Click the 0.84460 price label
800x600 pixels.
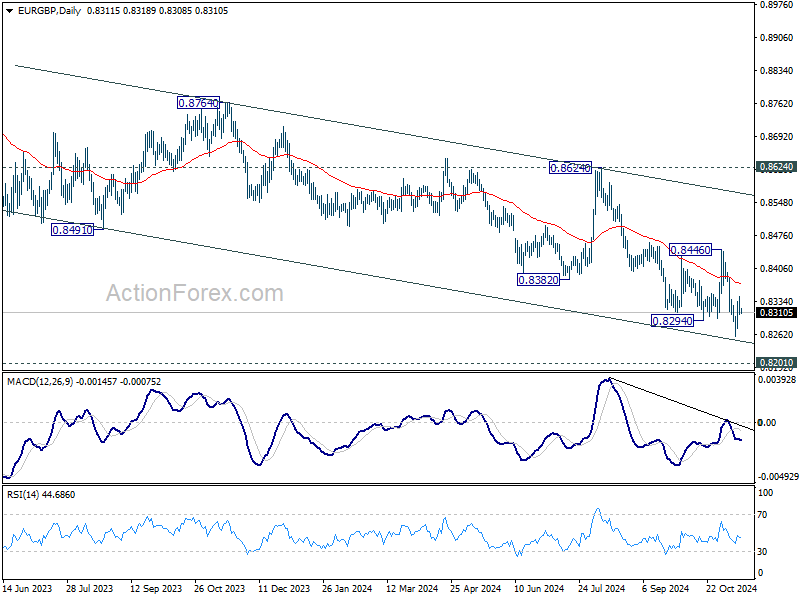tap(690, 250)
